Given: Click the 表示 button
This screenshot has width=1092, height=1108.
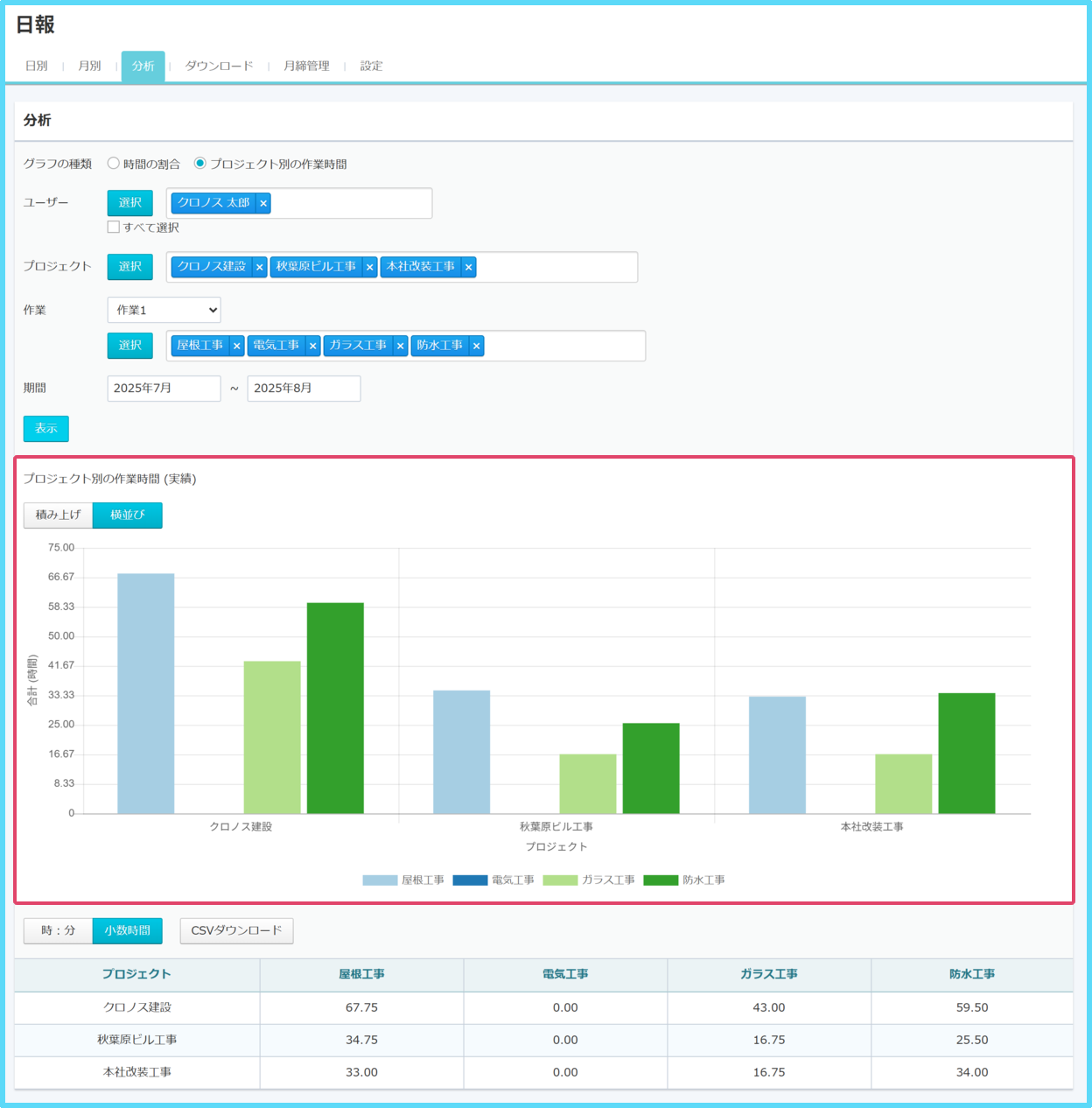Looking at the screenshot, I should pyautogui.click(x=46, y=429).
